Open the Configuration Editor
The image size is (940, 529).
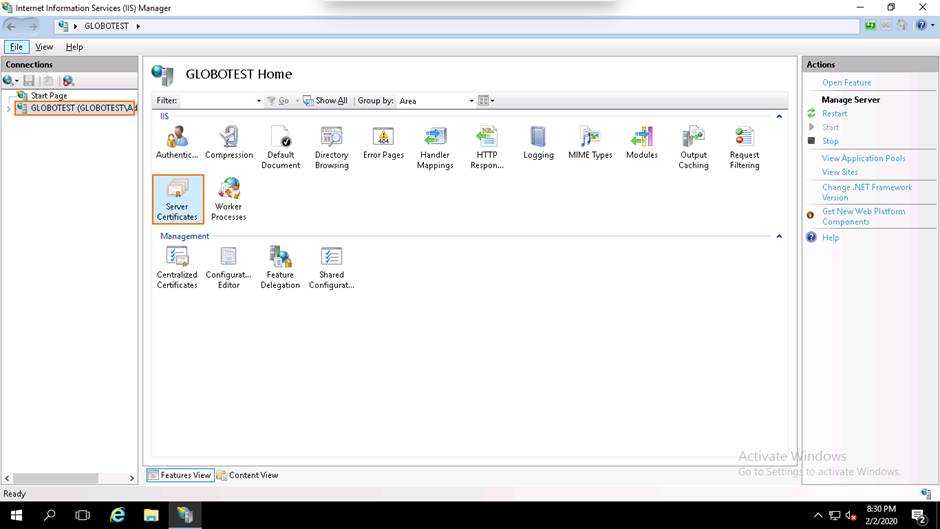point(228,267)
